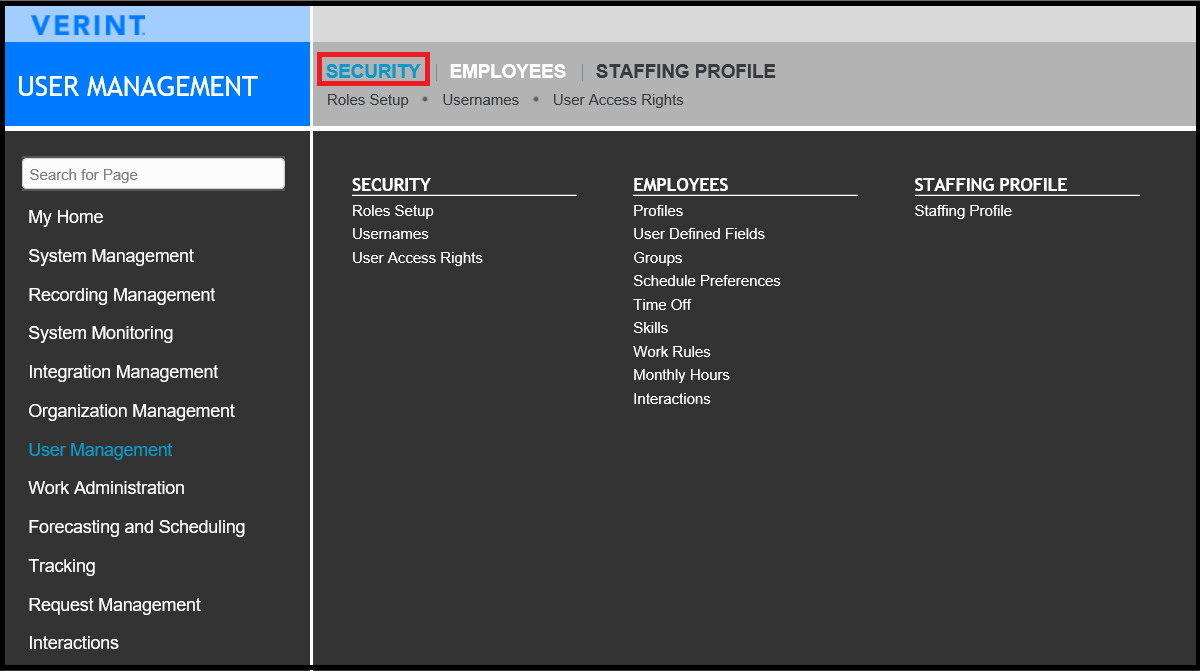Open System Management in sidebar
1200x671 pixels.
tap(111, 256)
